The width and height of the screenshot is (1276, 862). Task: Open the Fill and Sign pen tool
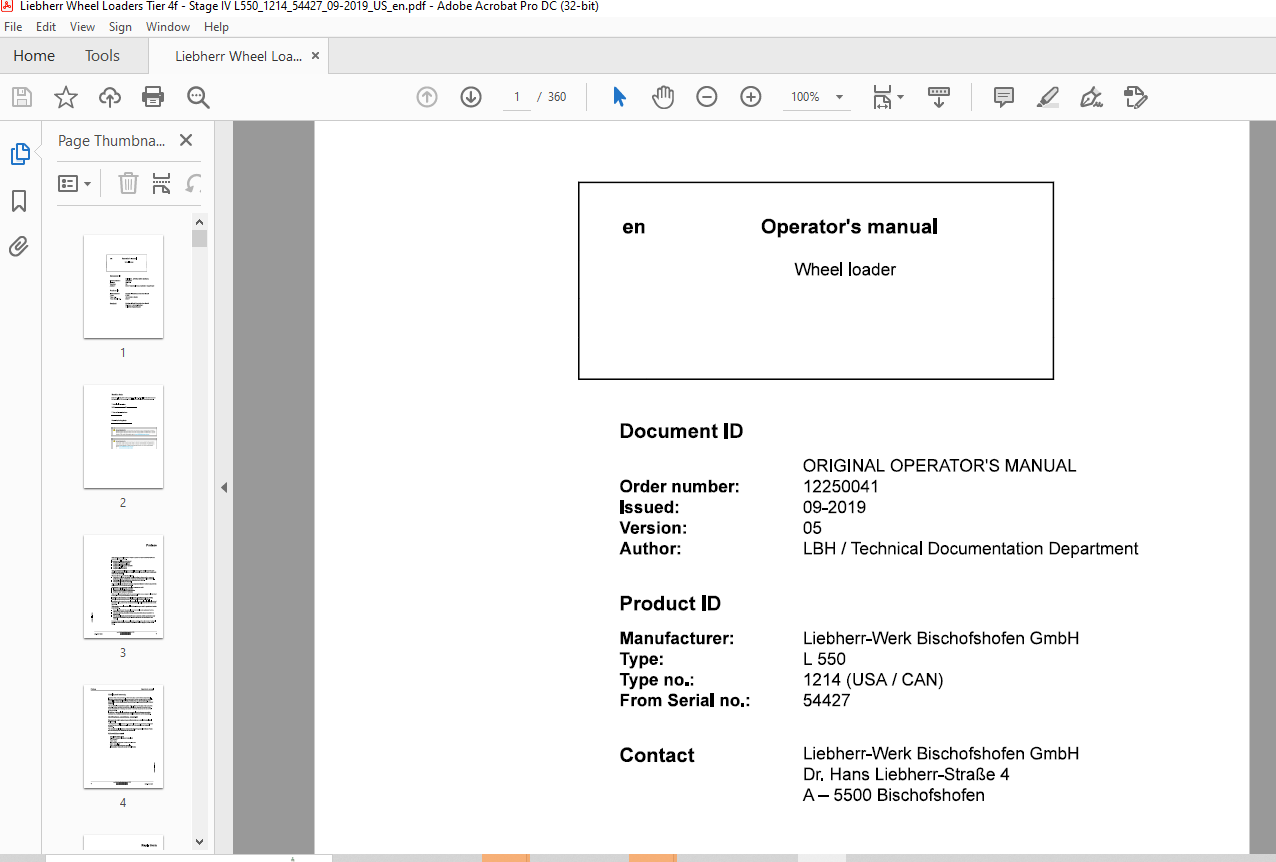click(x=1091, y=97)
